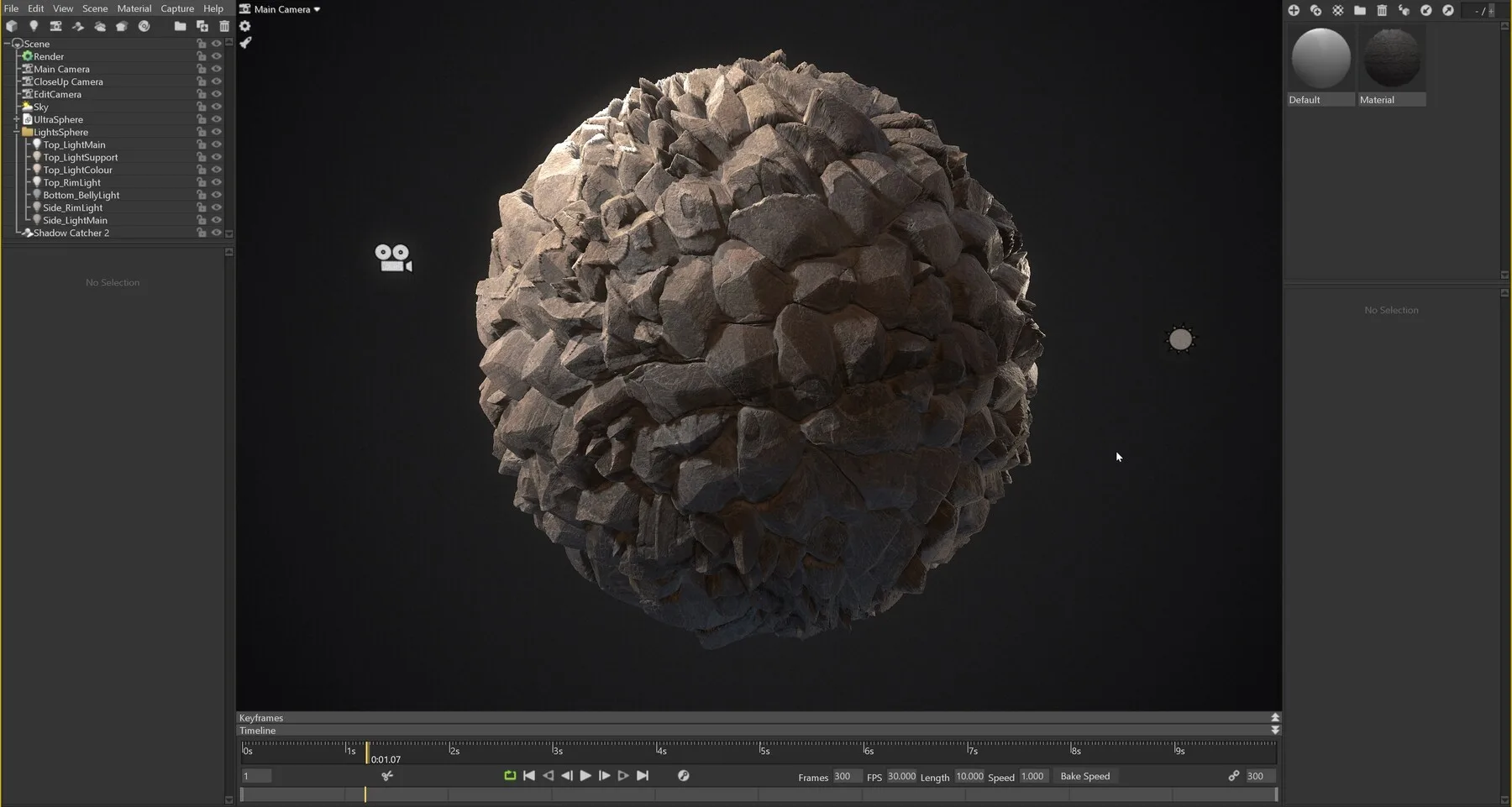Add a new mesh object with the cube icon
The width and height of the screenshot is (1512, 807).
coord(12,26)
